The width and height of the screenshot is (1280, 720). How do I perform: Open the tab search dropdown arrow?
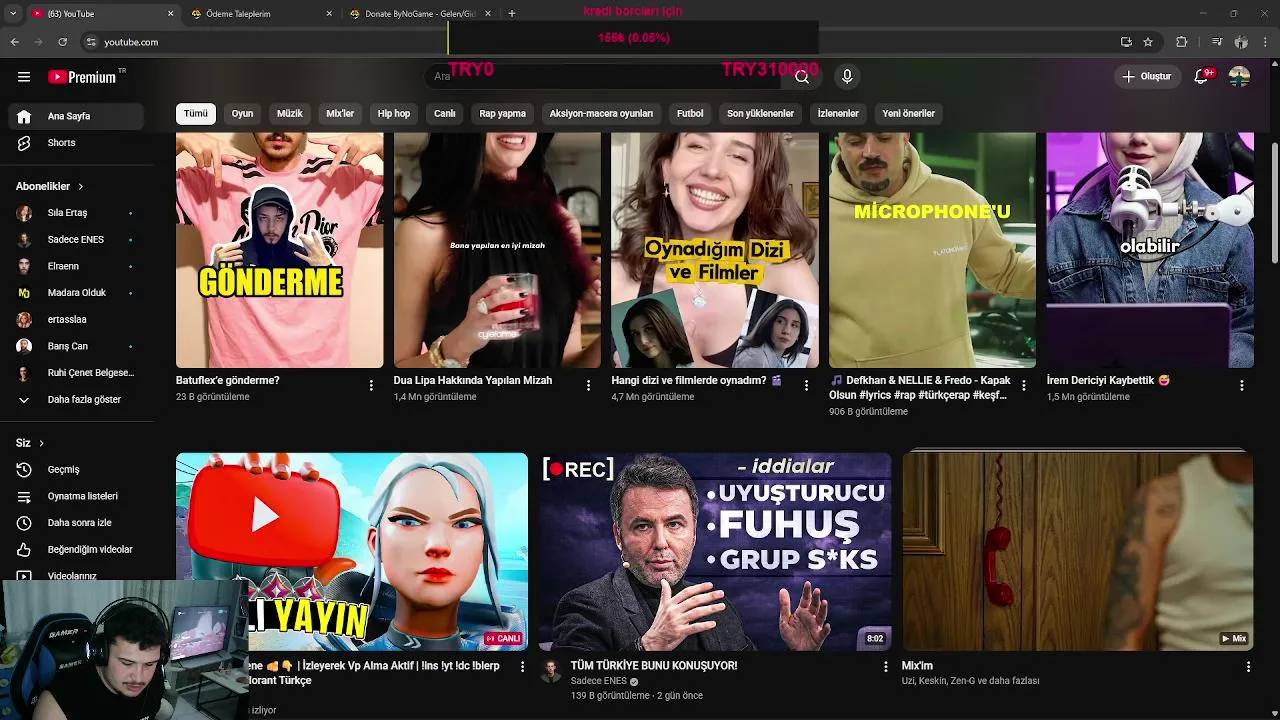click(x=13, y=13)
